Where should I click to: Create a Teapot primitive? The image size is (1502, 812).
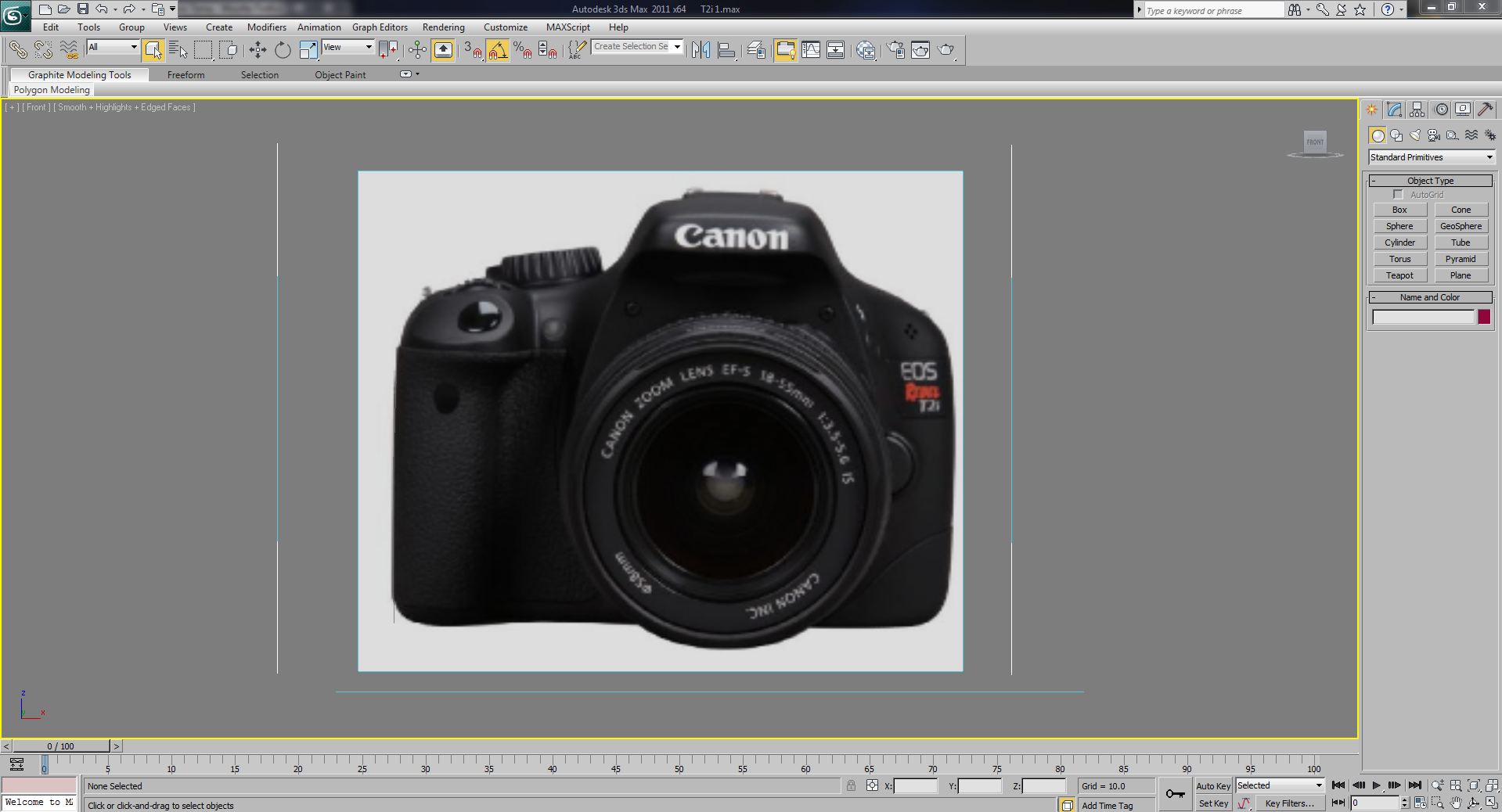coord(1399,275)
